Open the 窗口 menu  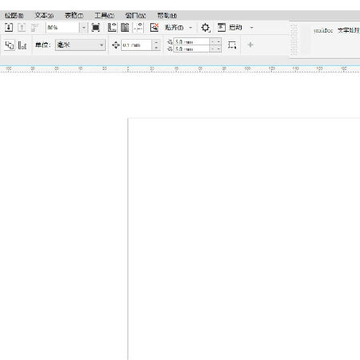[135, 15]
